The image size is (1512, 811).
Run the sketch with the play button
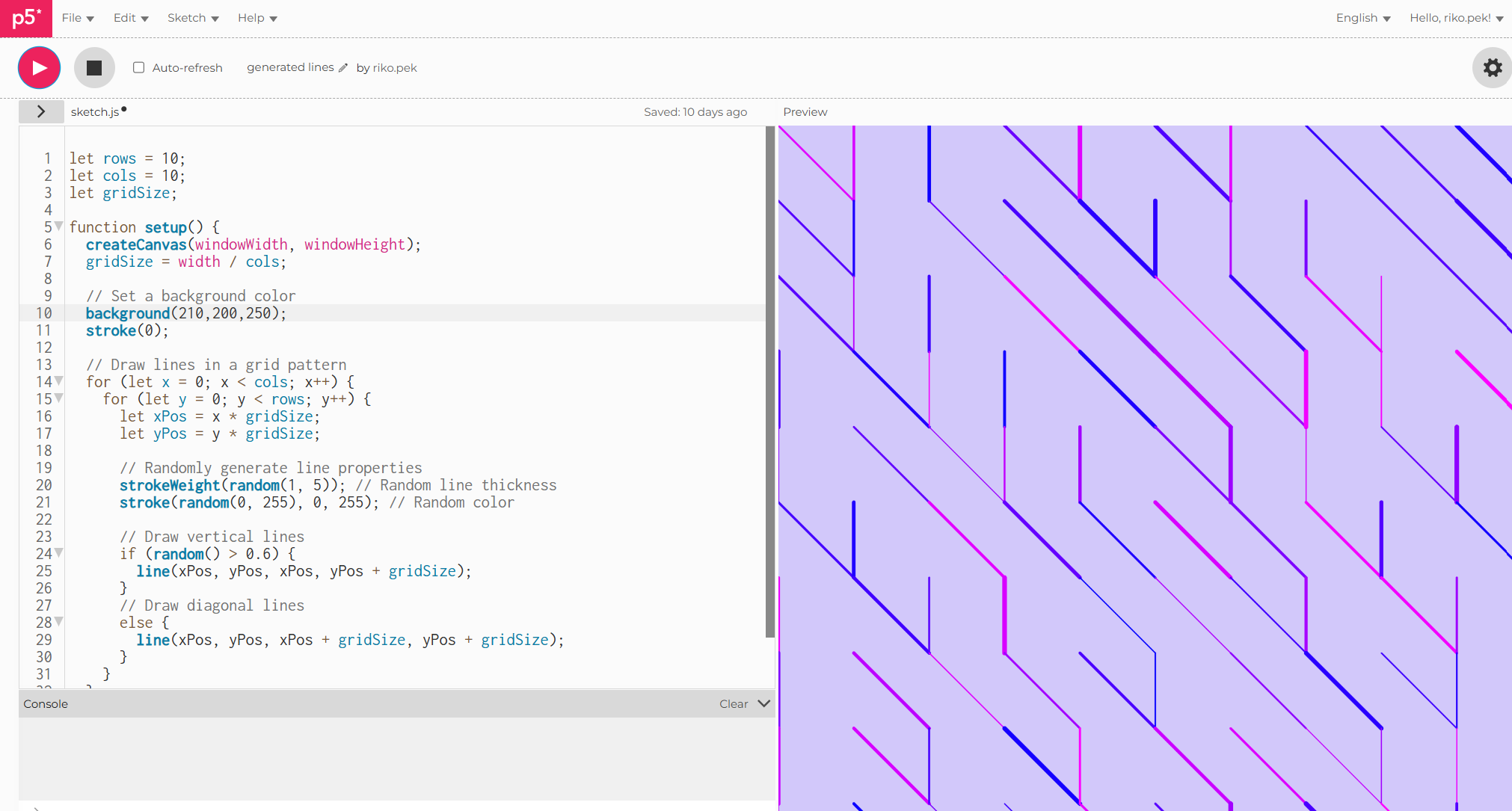(39, 67)
